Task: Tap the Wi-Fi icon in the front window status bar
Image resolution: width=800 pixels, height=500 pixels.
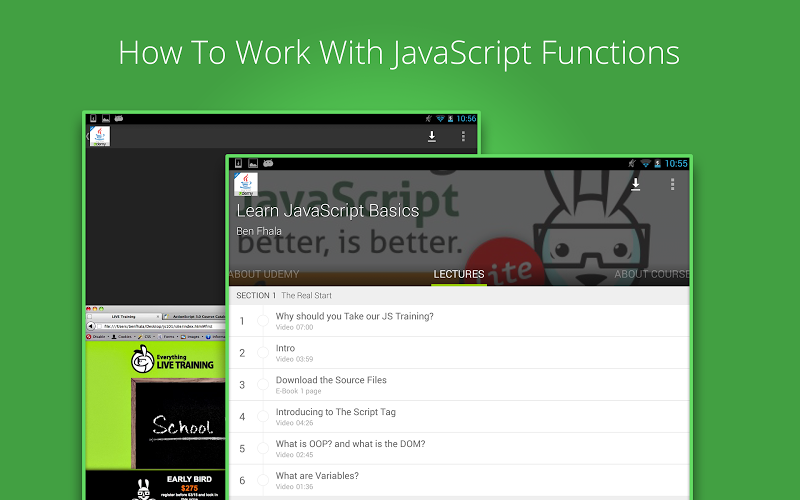Action: [645, 163]
